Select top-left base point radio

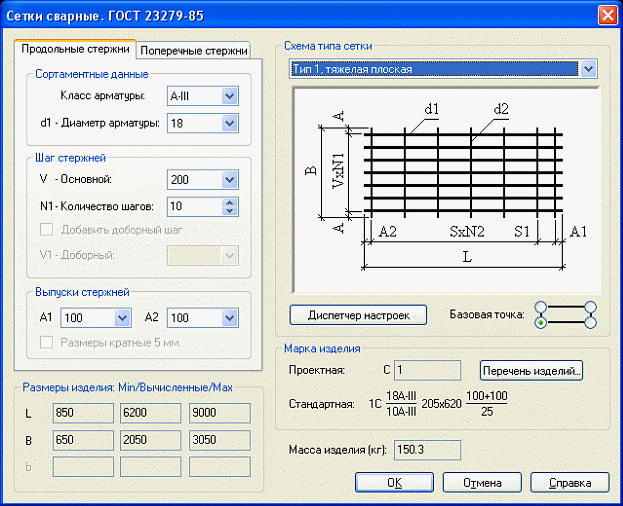[540, 307]
